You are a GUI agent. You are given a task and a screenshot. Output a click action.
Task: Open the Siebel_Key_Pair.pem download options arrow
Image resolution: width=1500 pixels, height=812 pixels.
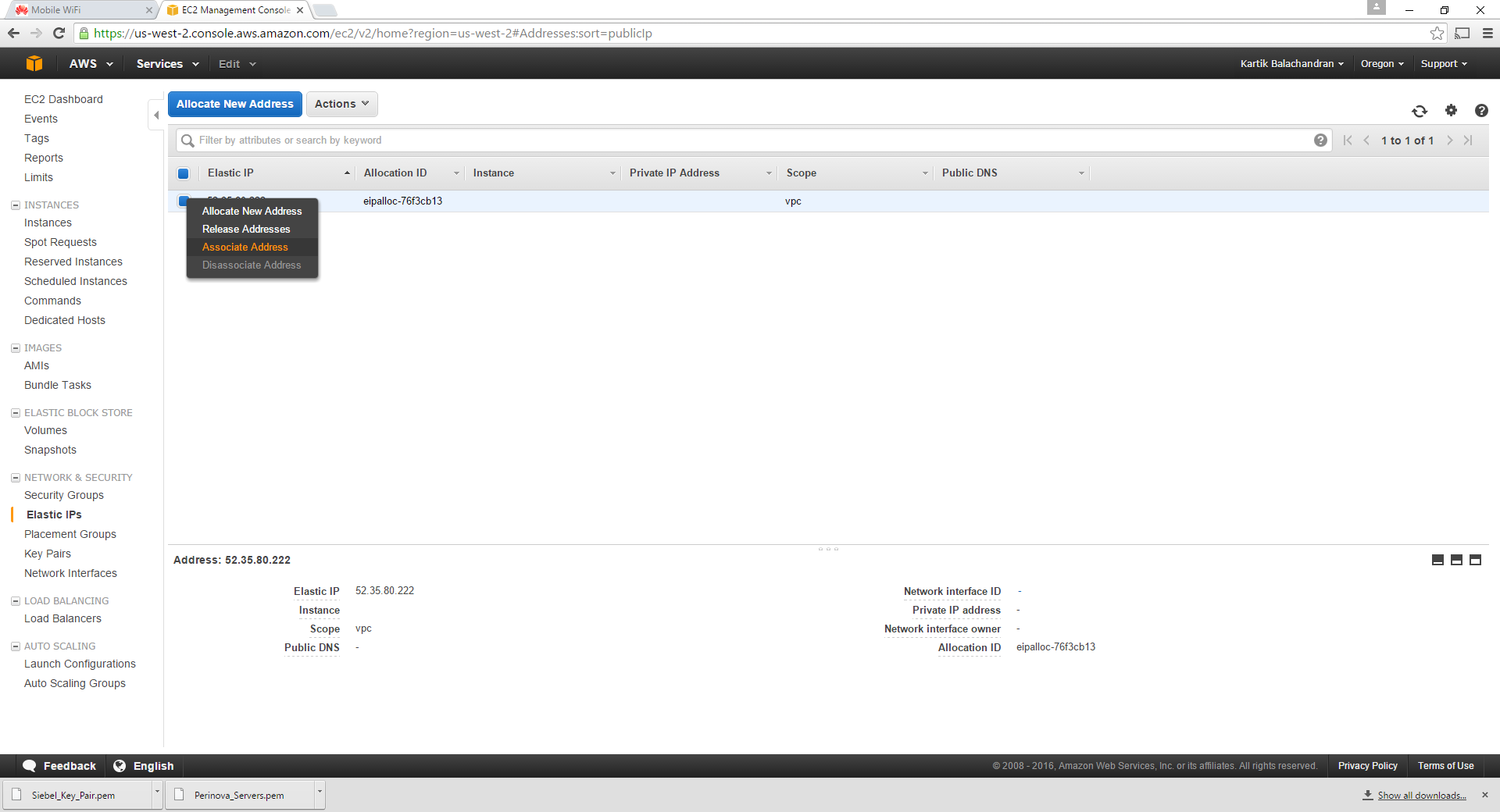coord(157,794)
